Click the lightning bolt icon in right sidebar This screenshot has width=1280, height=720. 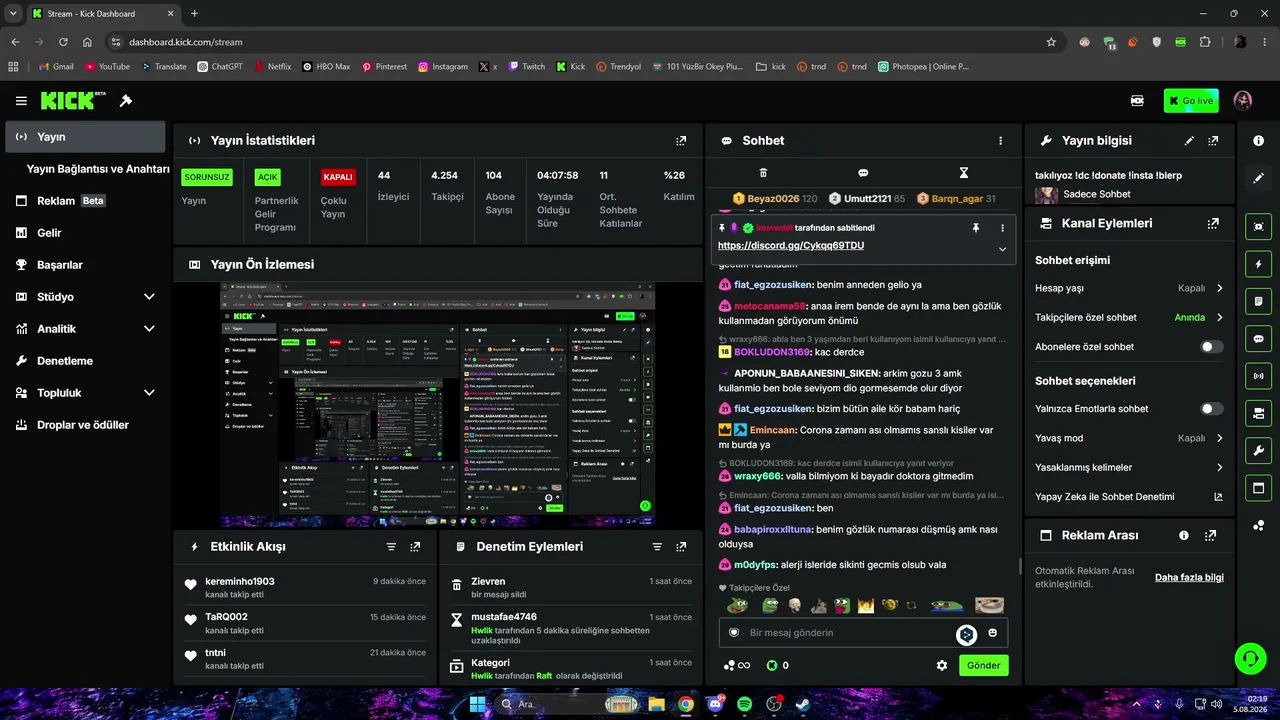tap(1259, 264)
